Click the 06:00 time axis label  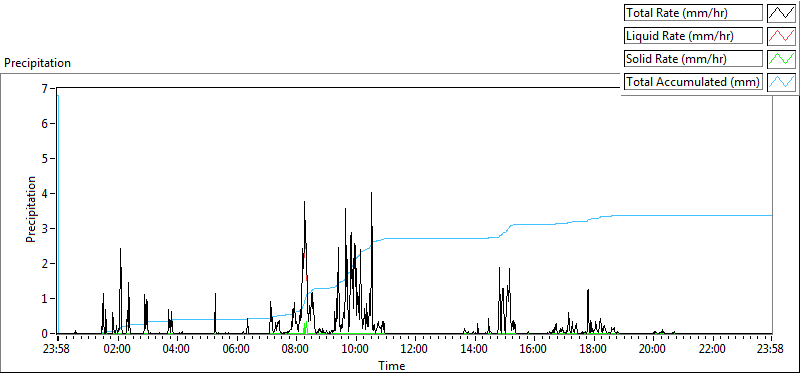[x=237, y=350]
